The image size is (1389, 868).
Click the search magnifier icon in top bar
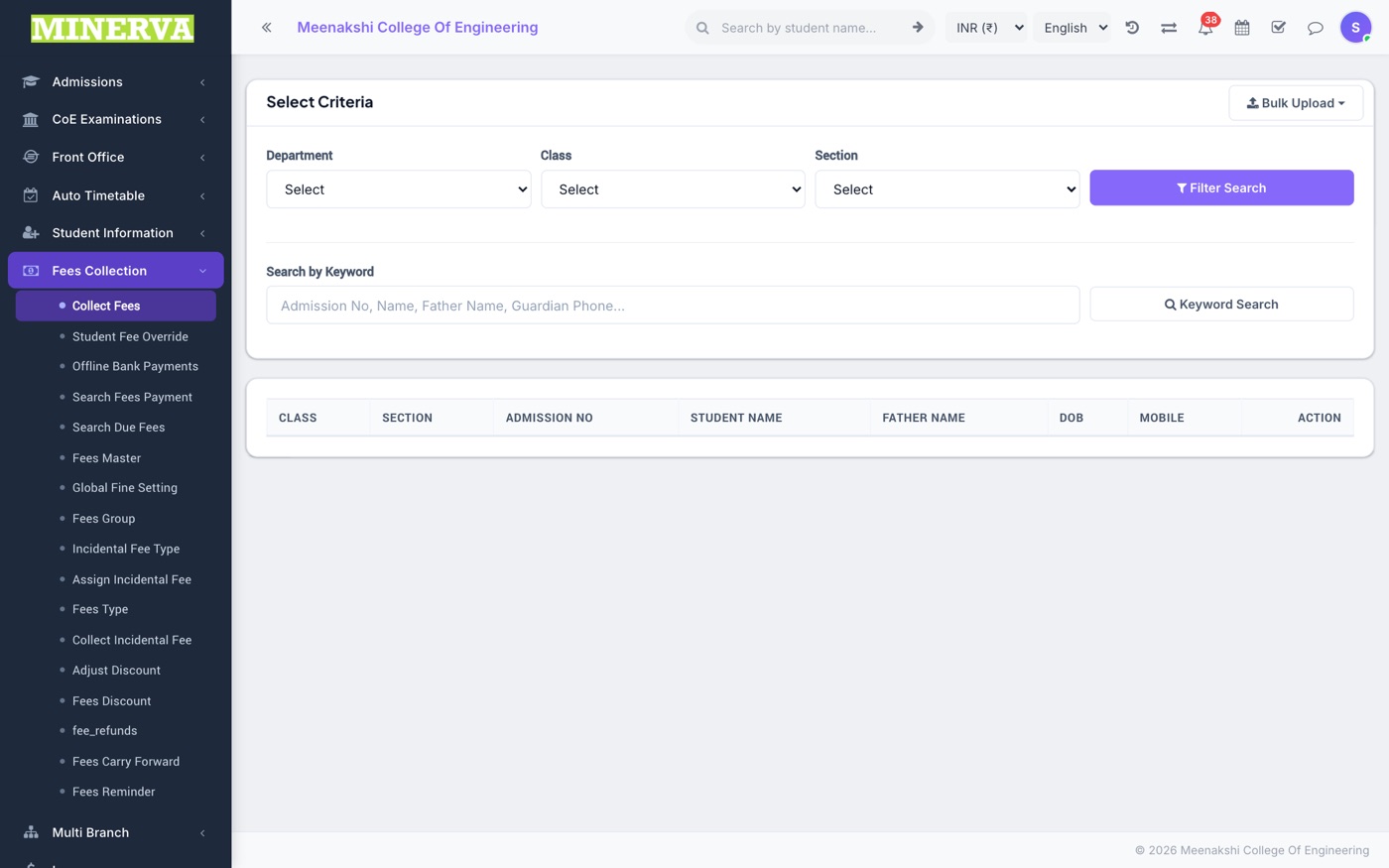coord(702,28)
